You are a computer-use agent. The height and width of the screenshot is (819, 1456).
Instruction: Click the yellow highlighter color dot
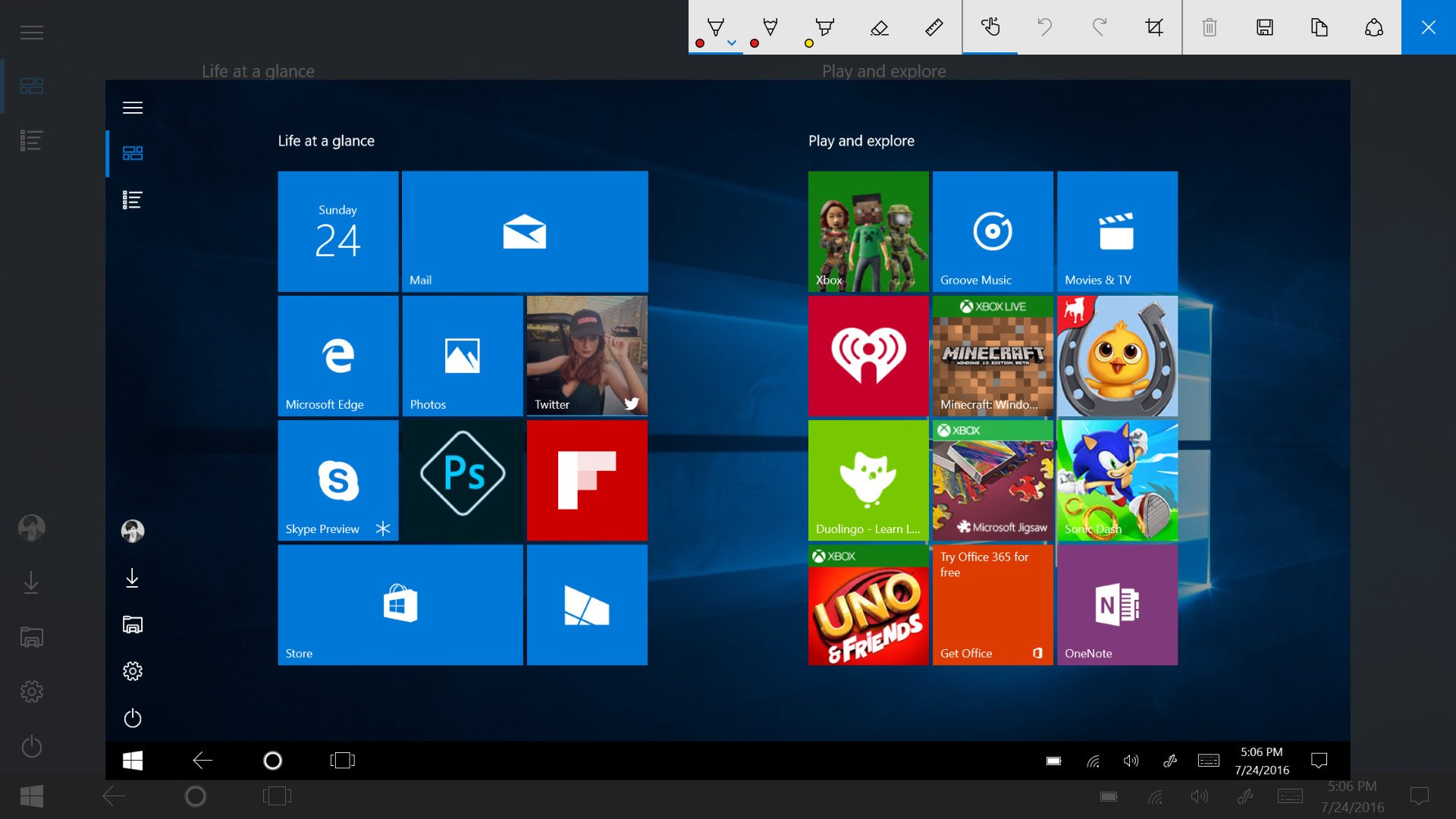[x=808, y=43]
